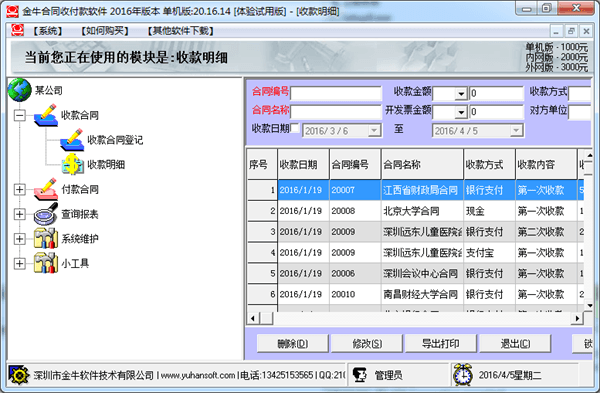600x393 pixels.
Task: Click the 小工具 tools icon
Action: coord(46,263)
